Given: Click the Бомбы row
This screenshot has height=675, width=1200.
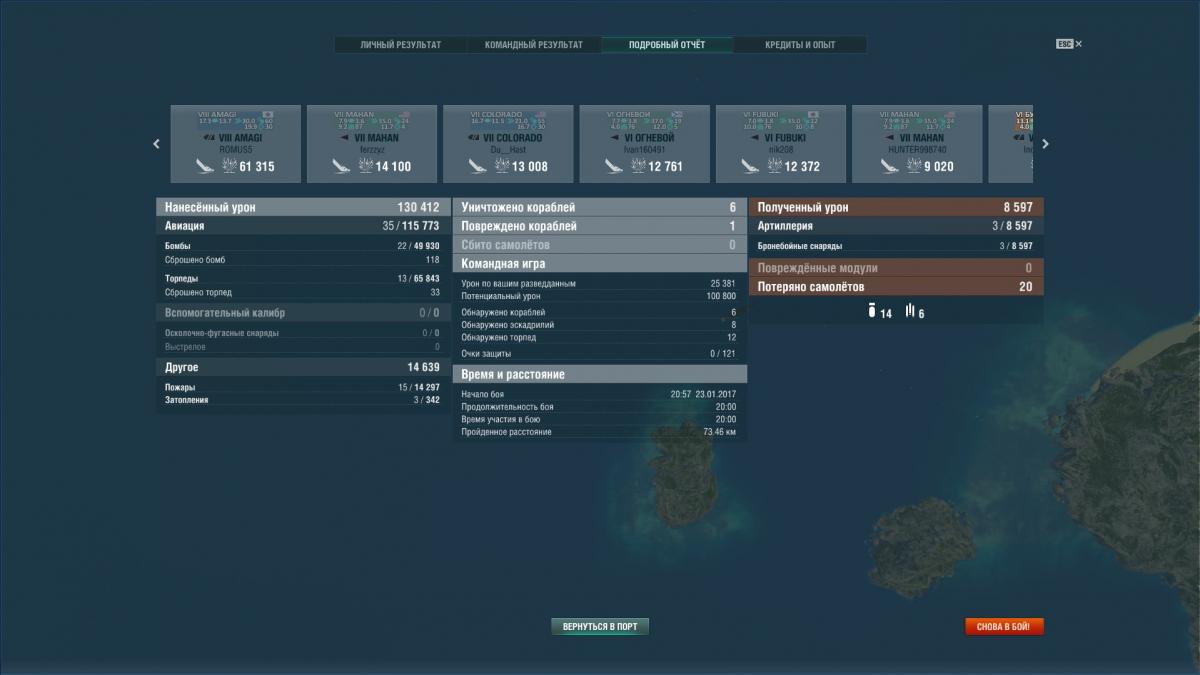Looking at the screenshot, I should 302,246.
